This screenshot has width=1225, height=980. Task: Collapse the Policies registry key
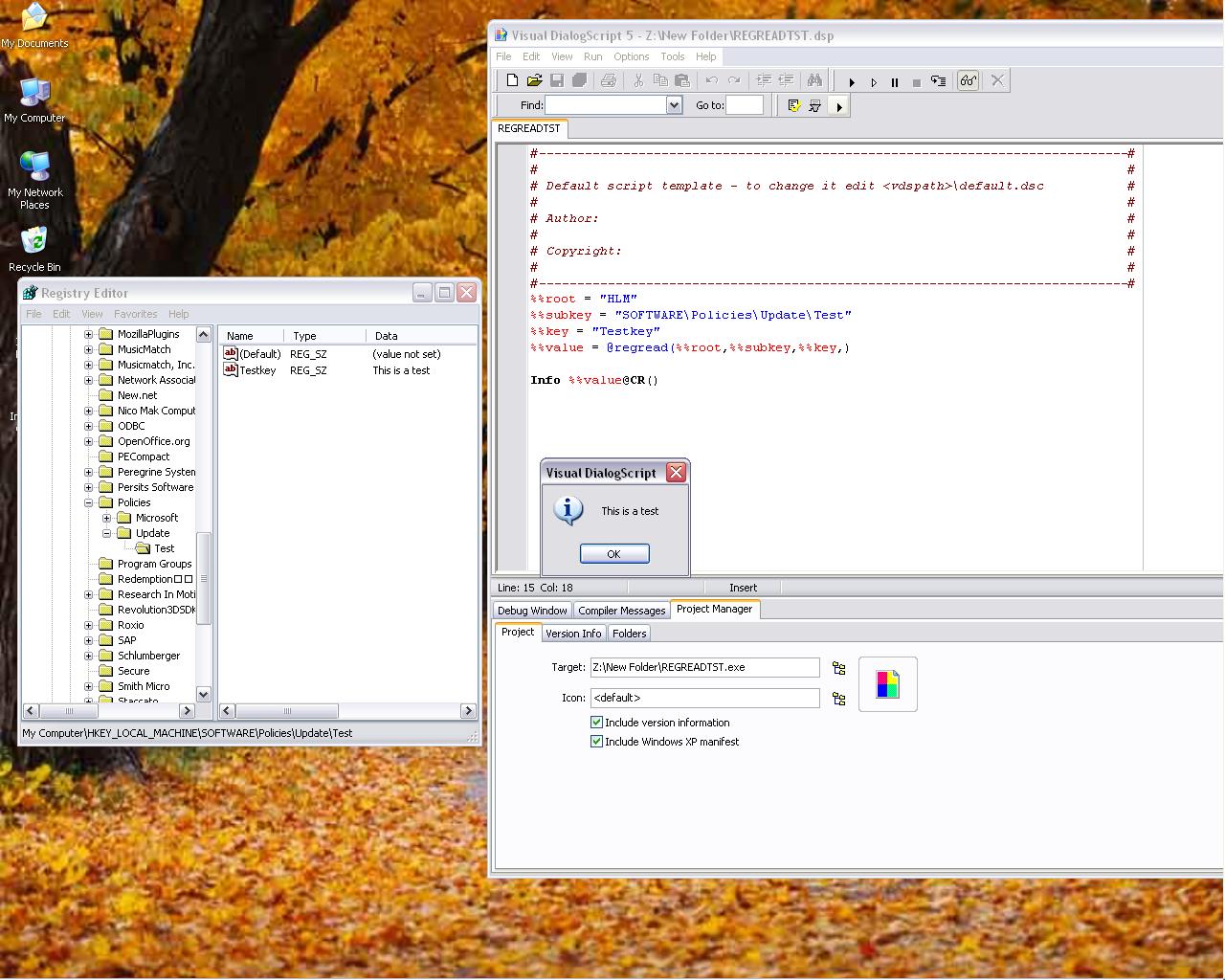click(x=89, y=502)
